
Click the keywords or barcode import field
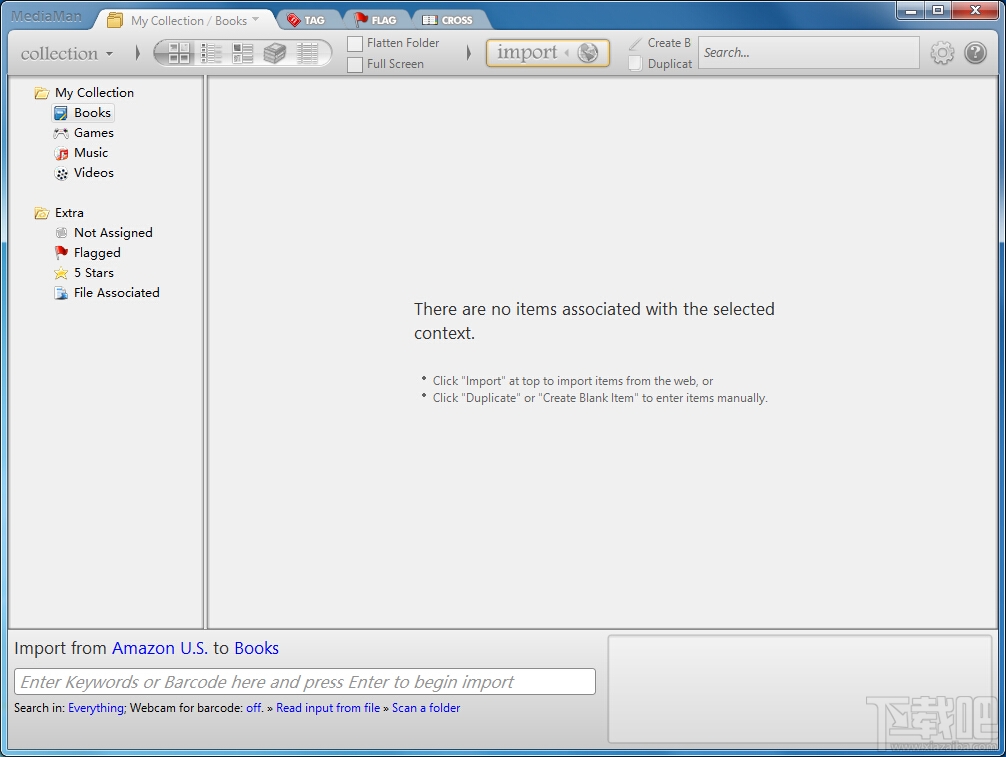click(x=305, y=681)
